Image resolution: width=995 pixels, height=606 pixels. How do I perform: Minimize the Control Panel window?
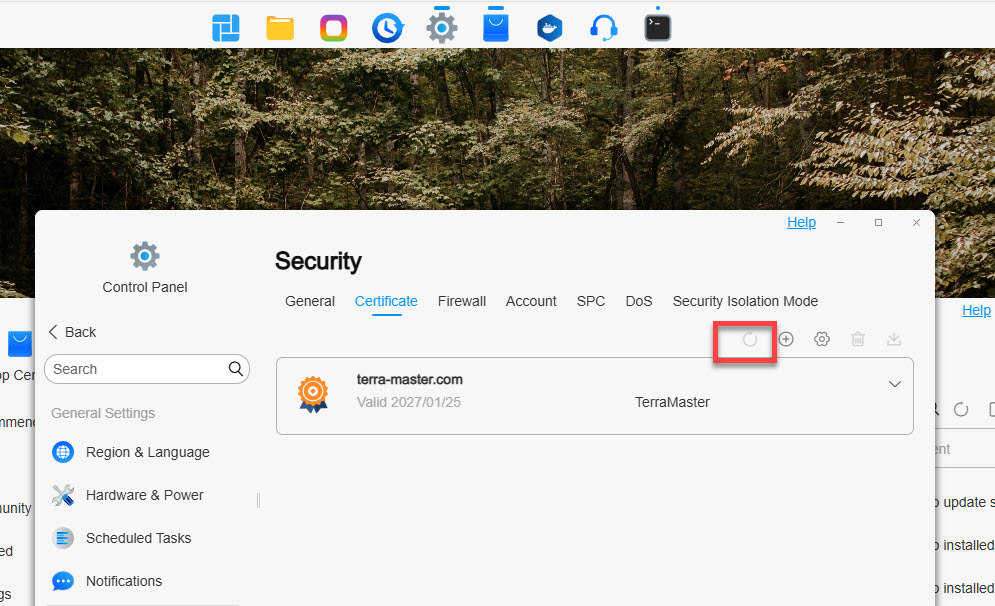[x=840, y=223]
